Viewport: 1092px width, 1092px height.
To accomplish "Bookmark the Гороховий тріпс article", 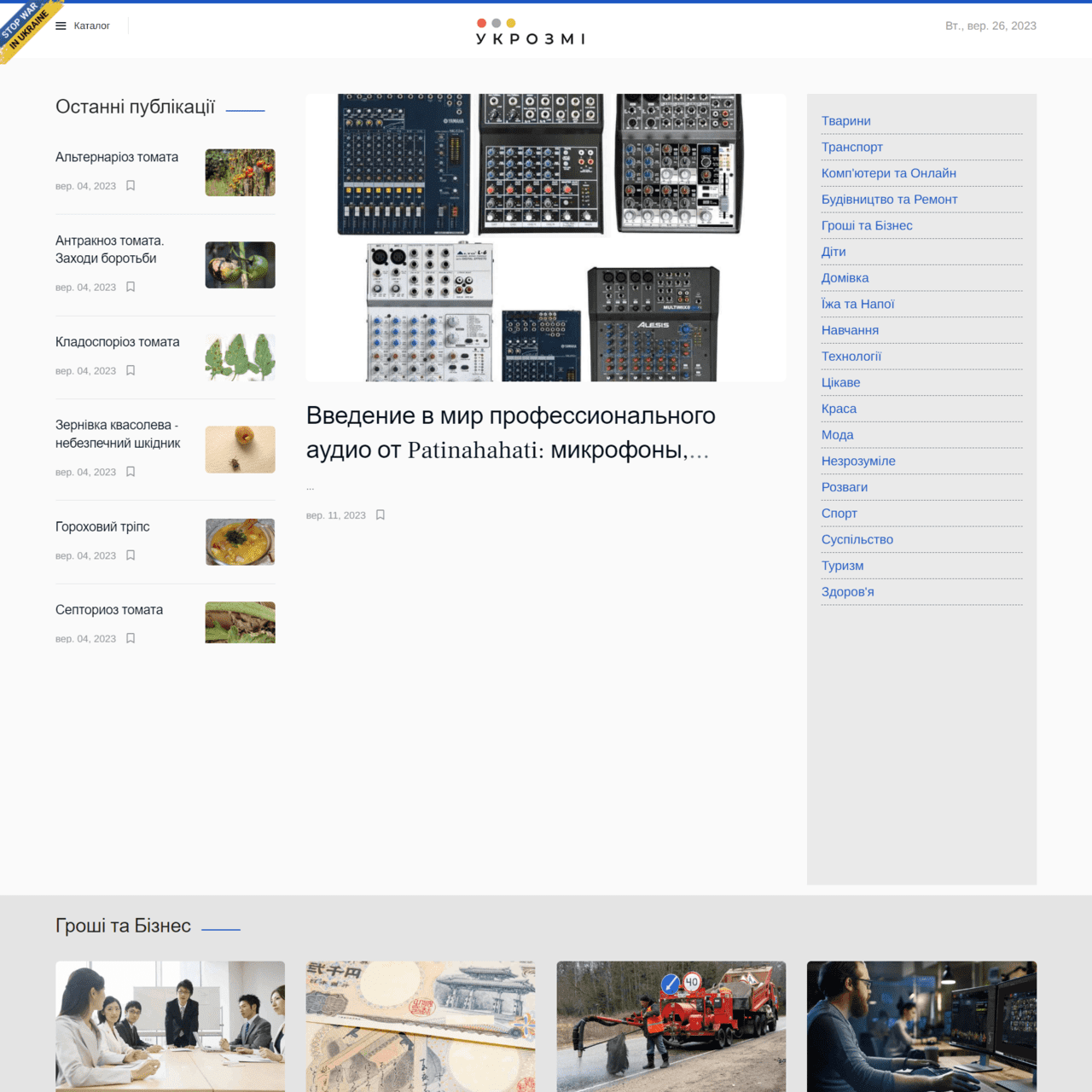I will click(131, 555).
